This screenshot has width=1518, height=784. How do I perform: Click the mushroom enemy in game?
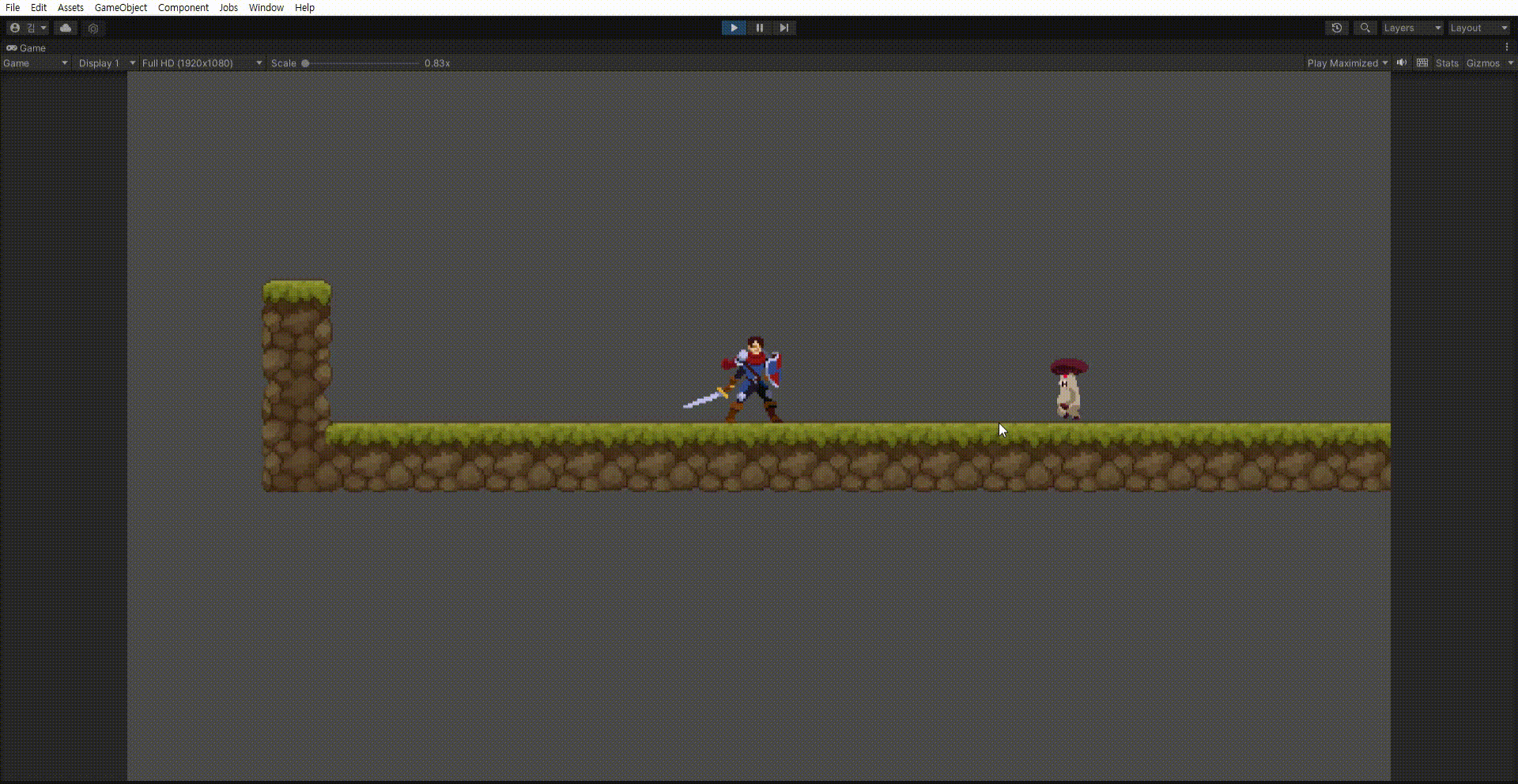[x=1069, y=388]
